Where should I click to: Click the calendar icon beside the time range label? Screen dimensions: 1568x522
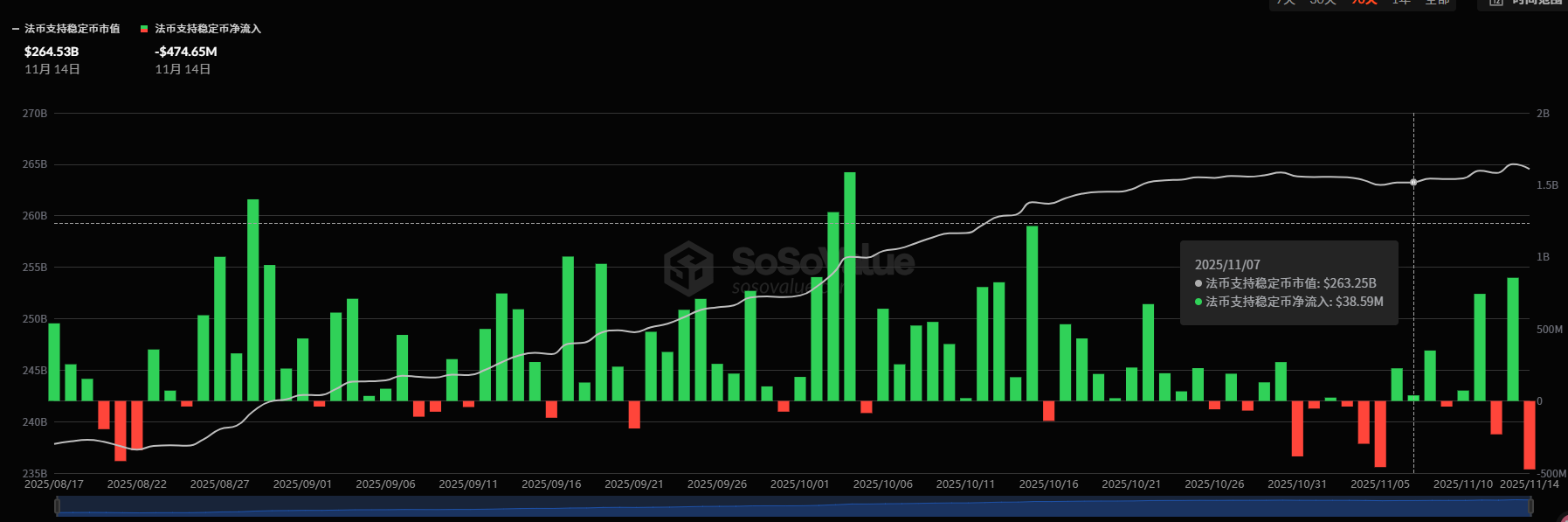point(1495,3)
